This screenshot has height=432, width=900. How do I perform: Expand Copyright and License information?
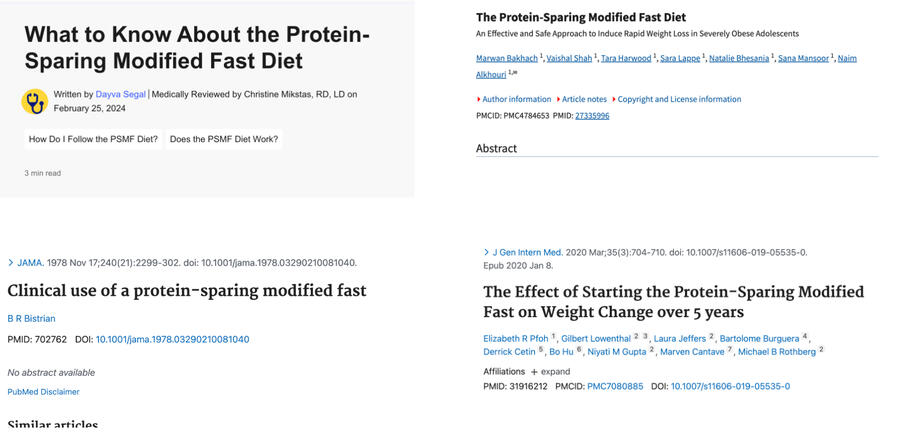(679, 99)
